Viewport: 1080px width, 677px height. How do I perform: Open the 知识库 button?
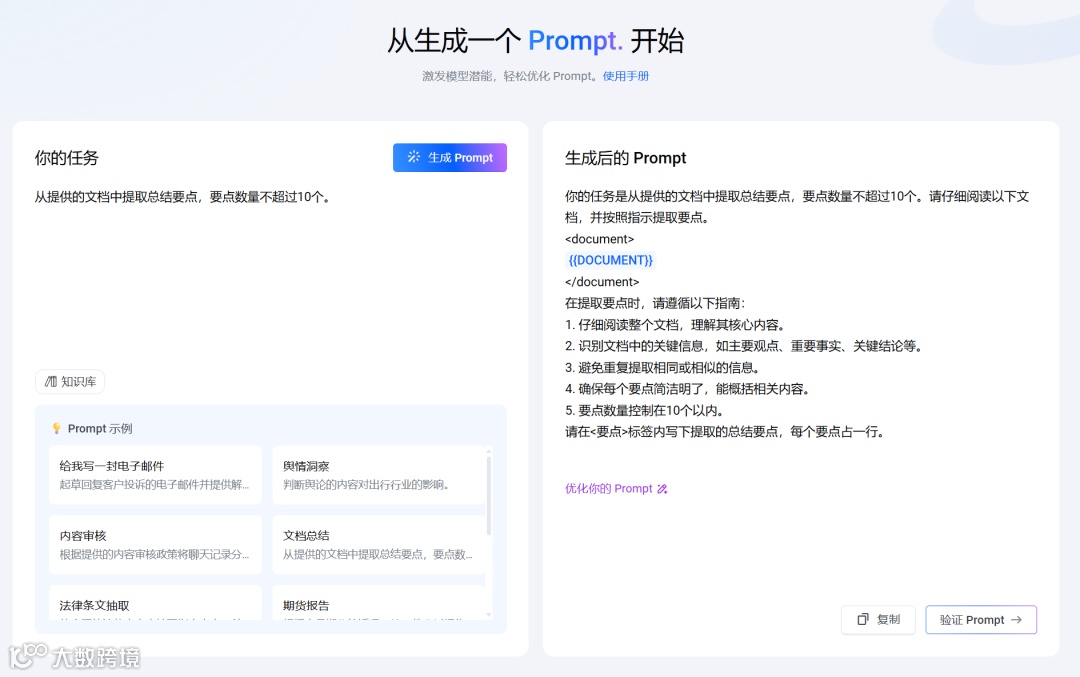70,382
